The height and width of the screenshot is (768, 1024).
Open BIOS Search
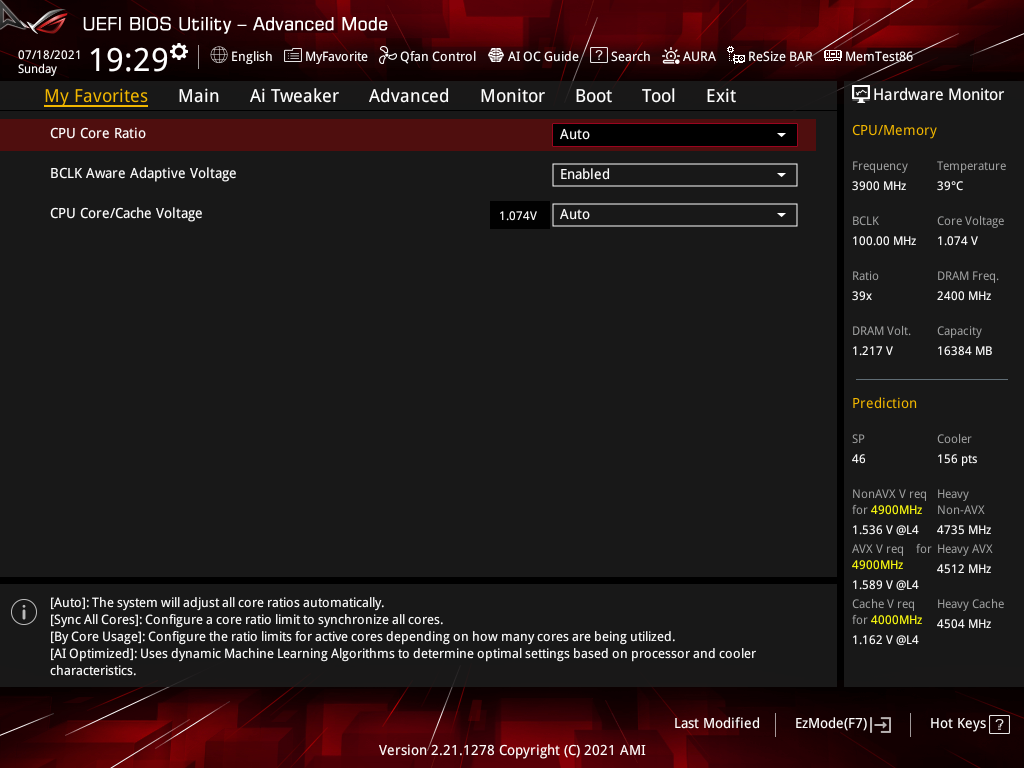pos(619,56)
